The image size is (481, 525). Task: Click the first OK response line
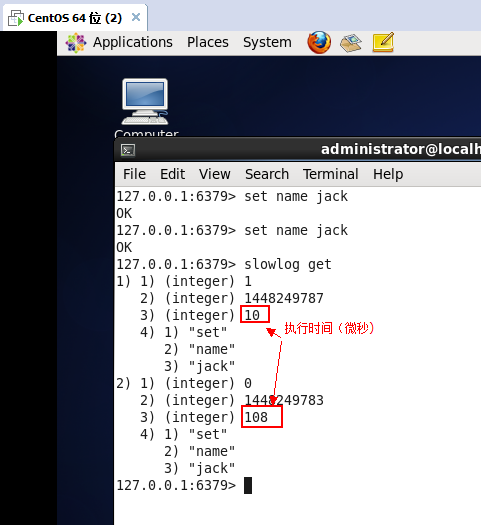(124, 213)
